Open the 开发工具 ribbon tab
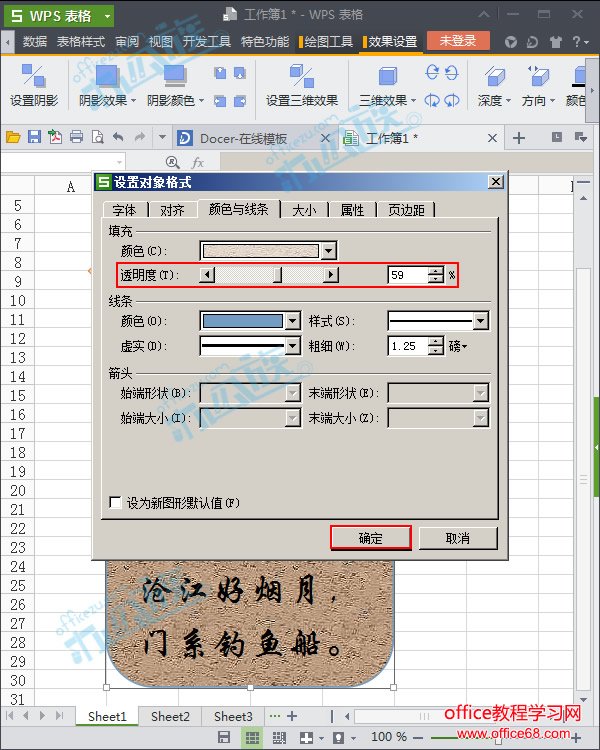 207,42
